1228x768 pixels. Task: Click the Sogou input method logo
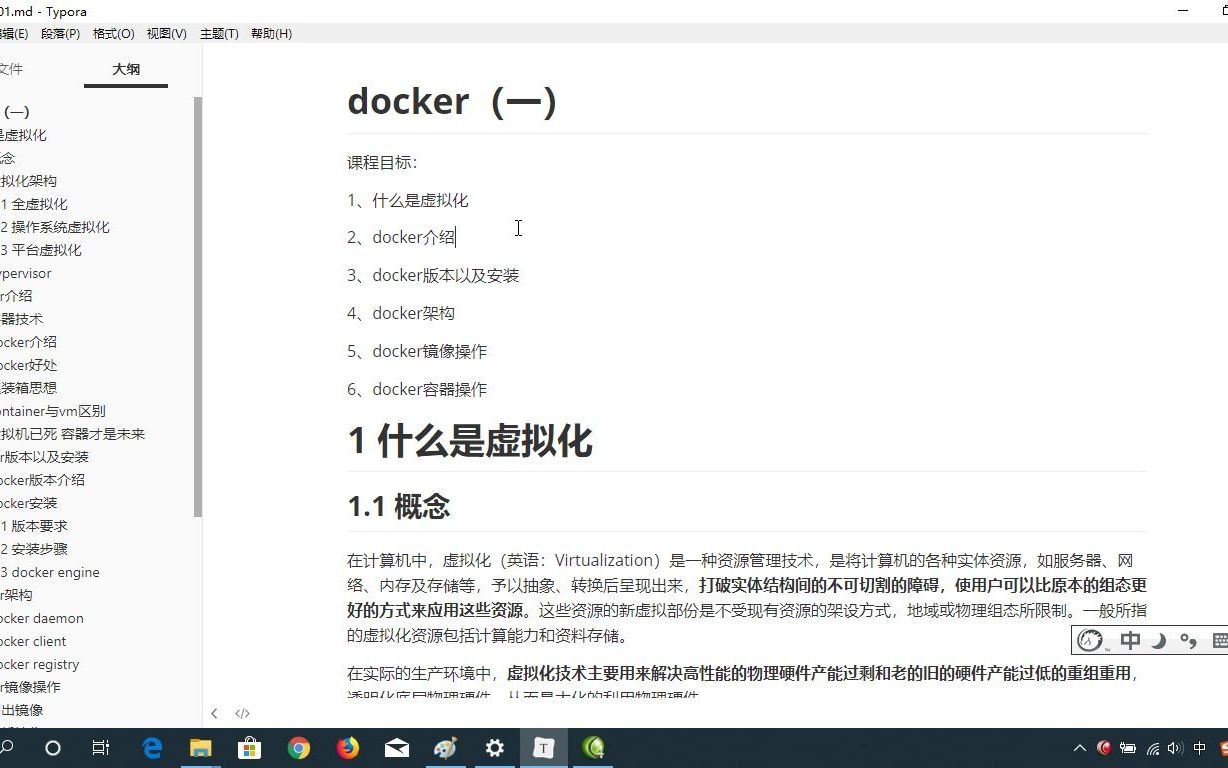click(x=1088, y=640)
